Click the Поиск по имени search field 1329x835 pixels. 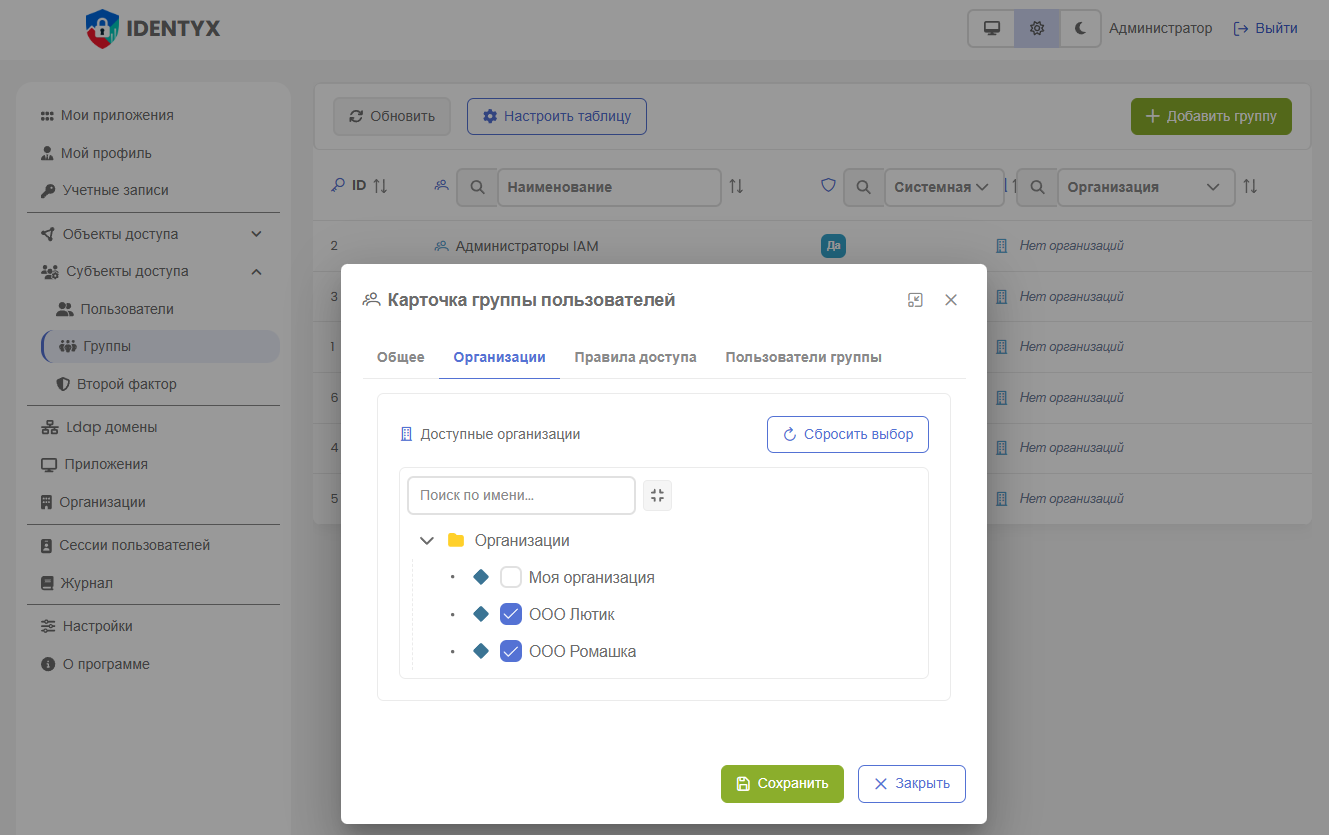521,495
